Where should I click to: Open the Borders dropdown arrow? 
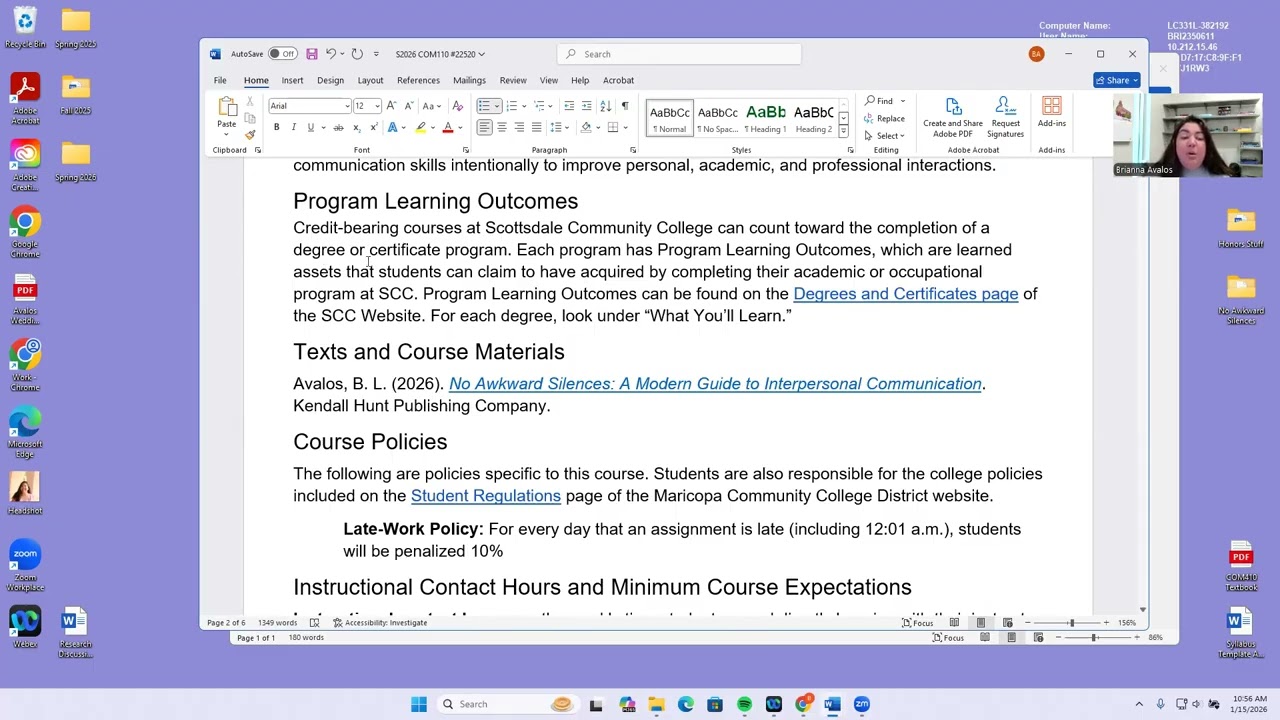point(625,127)
